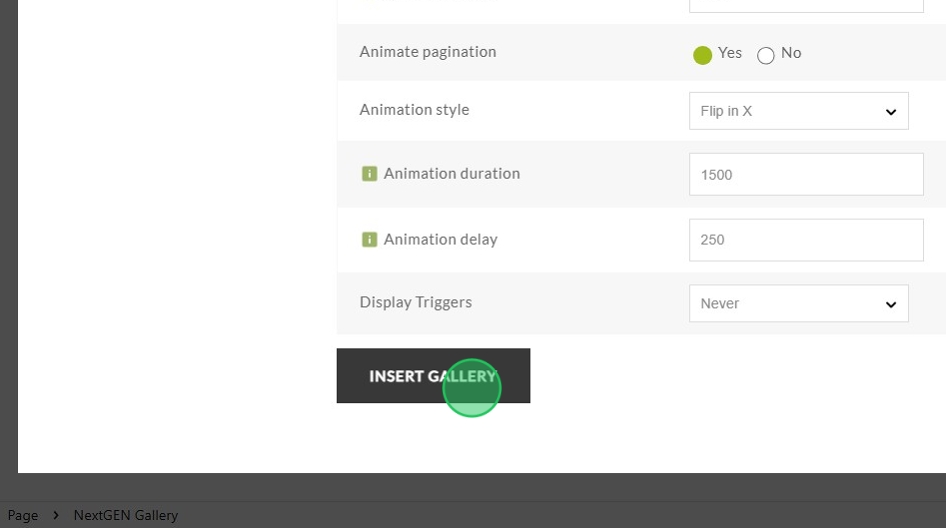Viewport: 946px width, 528px height.
Task: Click the Animation style label
Action: click(x=414, y=110)
